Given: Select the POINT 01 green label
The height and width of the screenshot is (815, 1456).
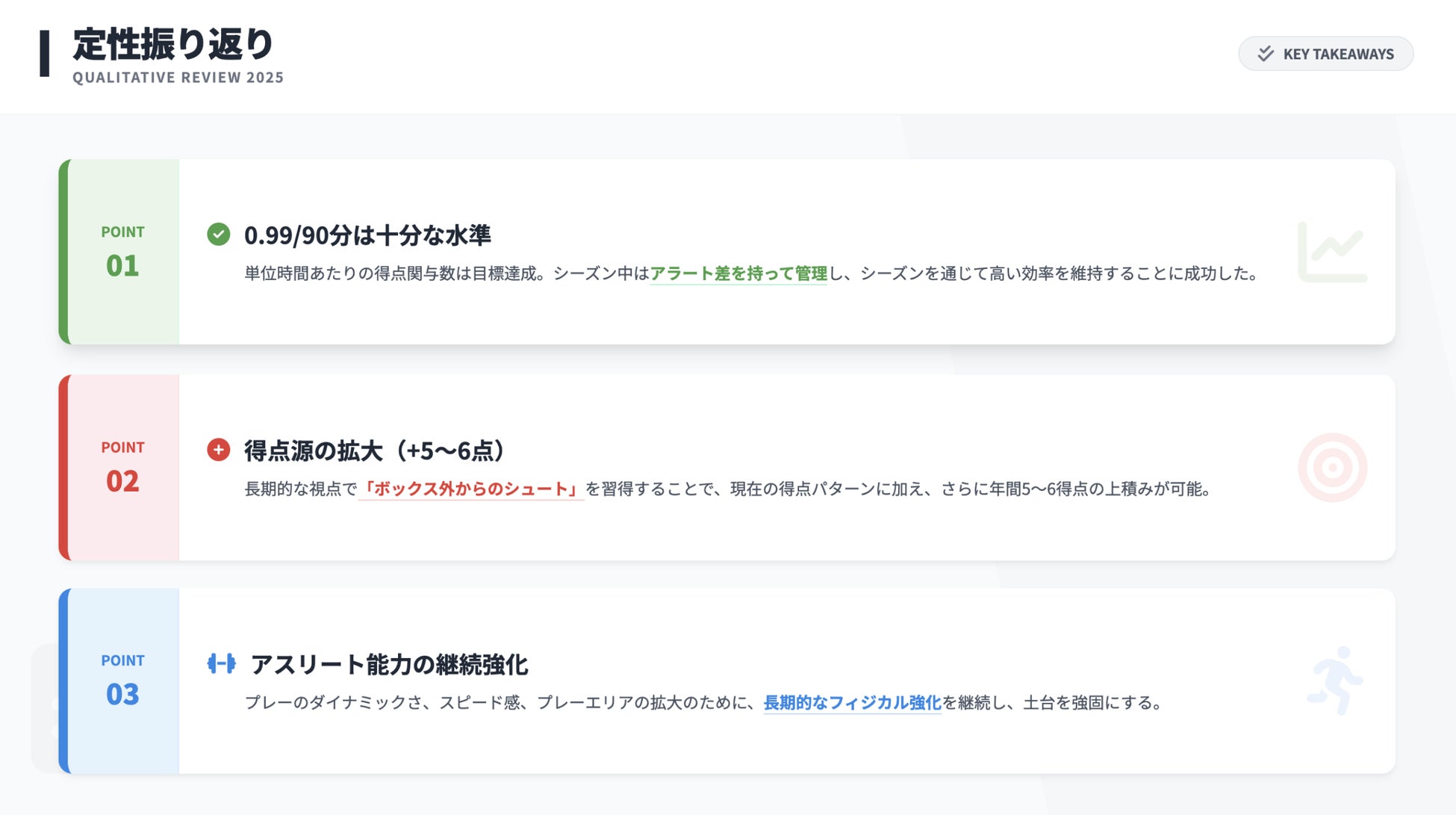Looking at the screenshot, I should [x=122, y=252].
